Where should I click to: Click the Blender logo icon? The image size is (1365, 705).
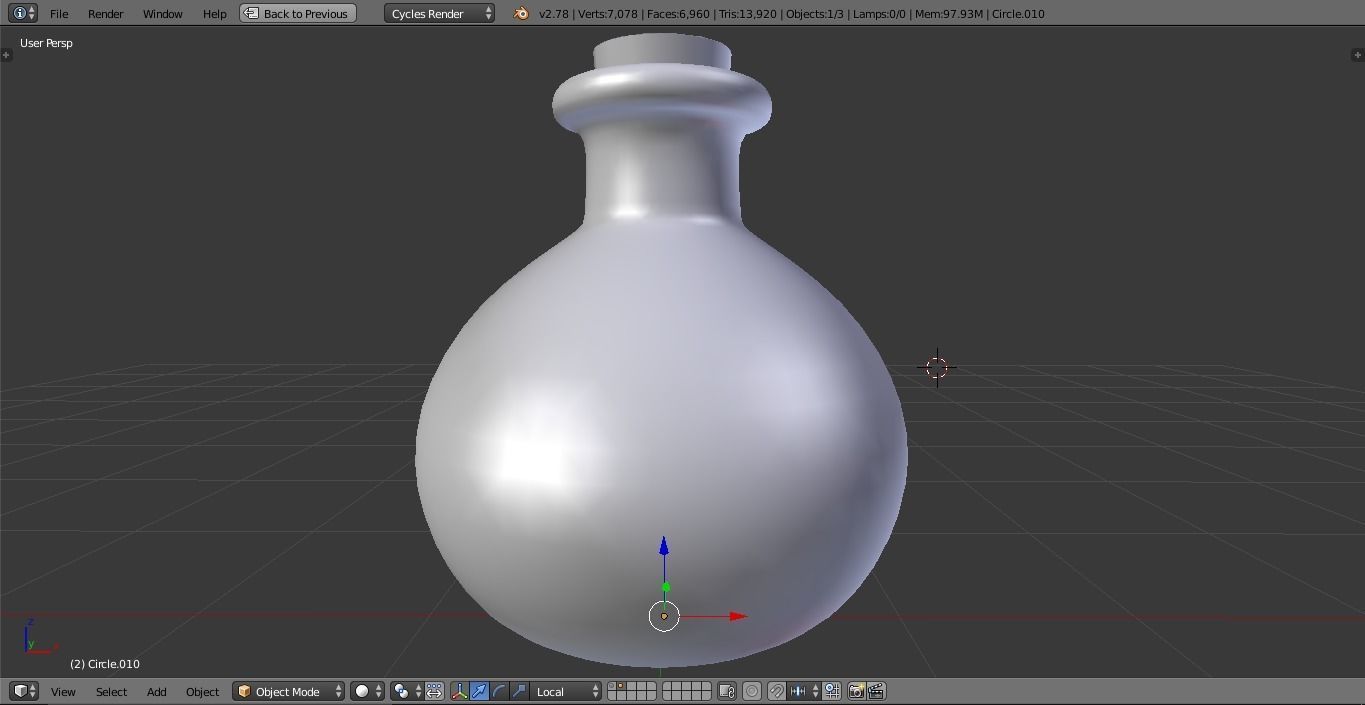pyautogui.click(x=520, y=13)
